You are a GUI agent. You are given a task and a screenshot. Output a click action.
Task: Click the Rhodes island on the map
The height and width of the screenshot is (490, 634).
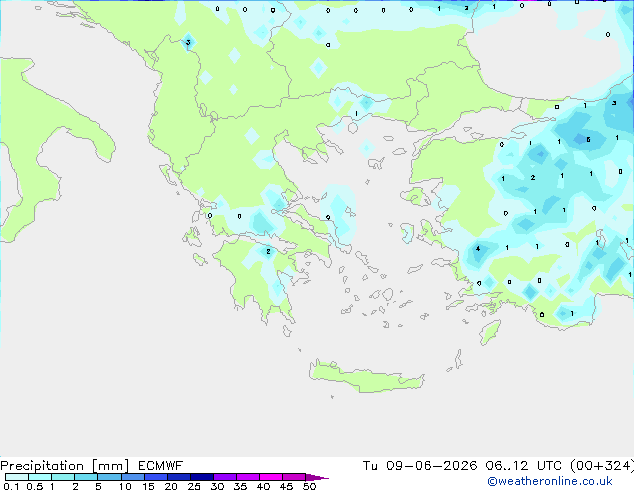tap(490, 332)
